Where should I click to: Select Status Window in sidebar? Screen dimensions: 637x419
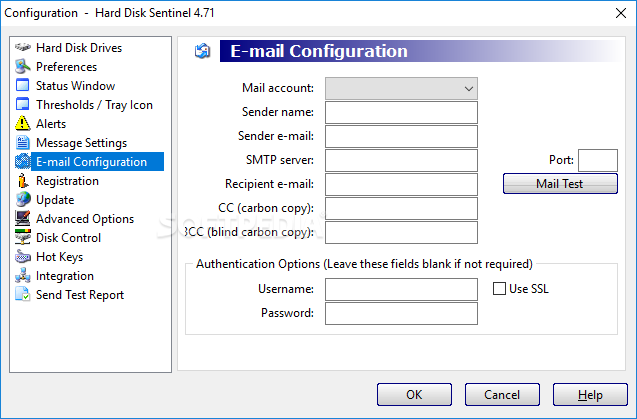pyautogui.click(x=76, y=86)
